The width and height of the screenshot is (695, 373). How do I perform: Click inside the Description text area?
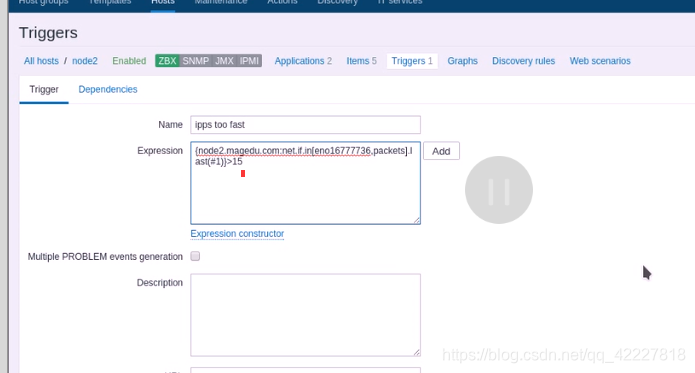pyautogui.click(x=305, y=315)
